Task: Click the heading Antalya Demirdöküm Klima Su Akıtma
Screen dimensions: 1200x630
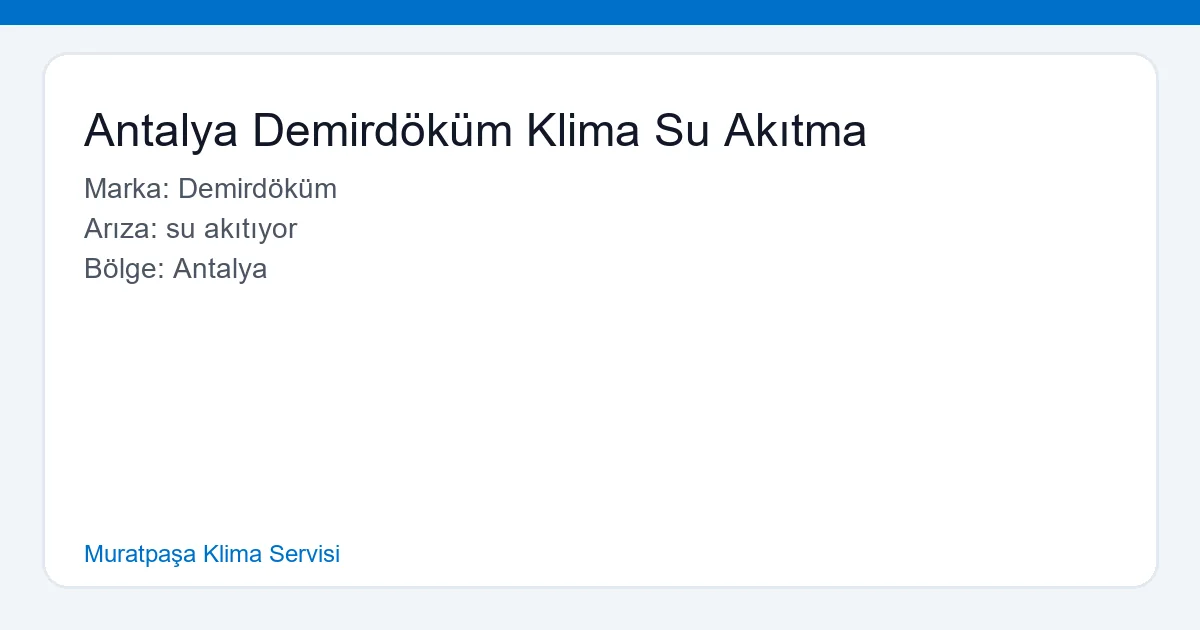Action: (x=476, y=130)
